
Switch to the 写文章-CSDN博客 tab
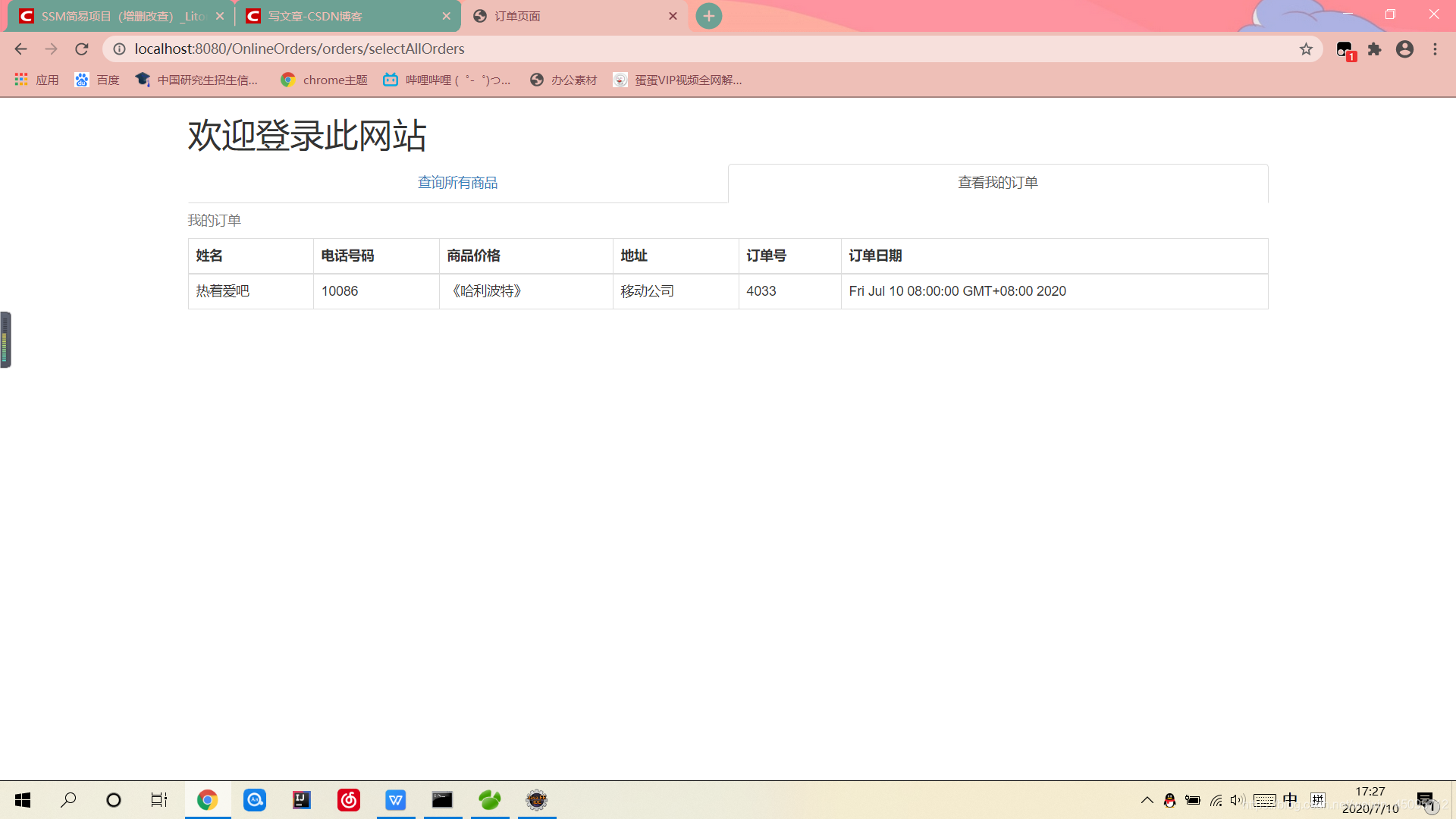pyautogui.click(x=349, y=16)
